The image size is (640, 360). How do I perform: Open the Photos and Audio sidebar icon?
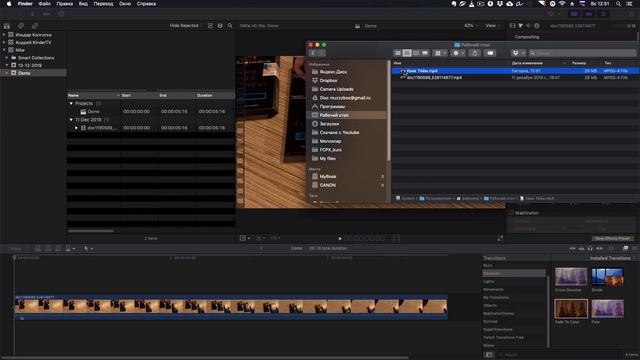21,26
